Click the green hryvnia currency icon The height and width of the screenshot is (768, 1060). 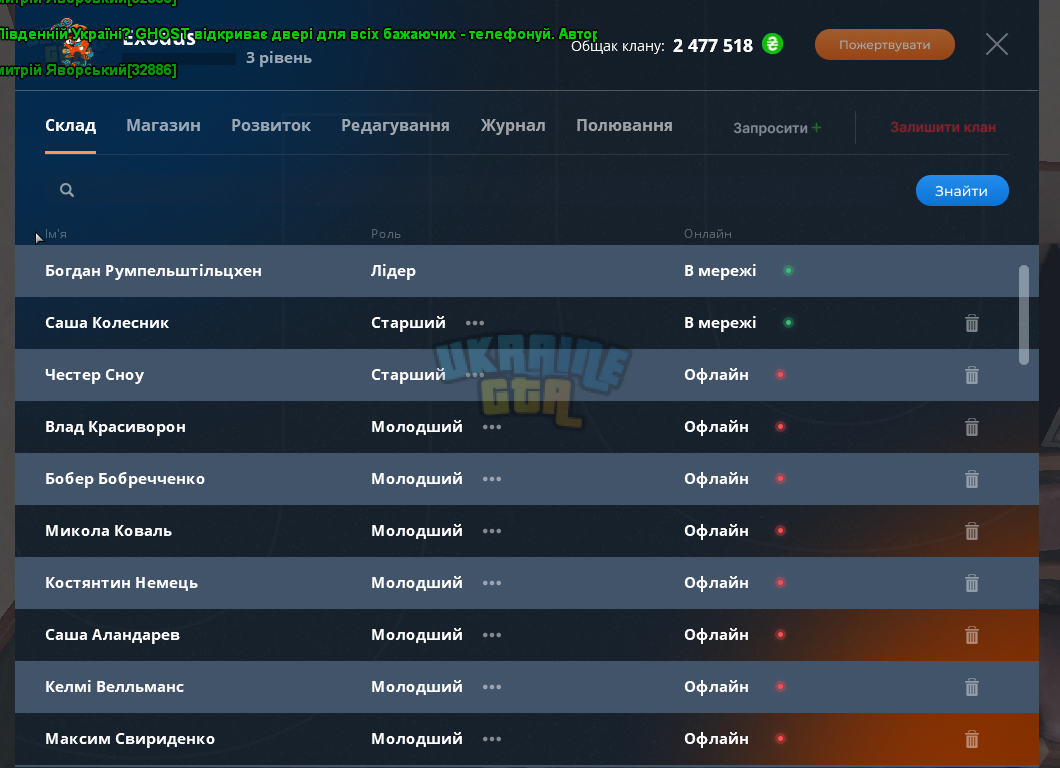tap(772, 44)
